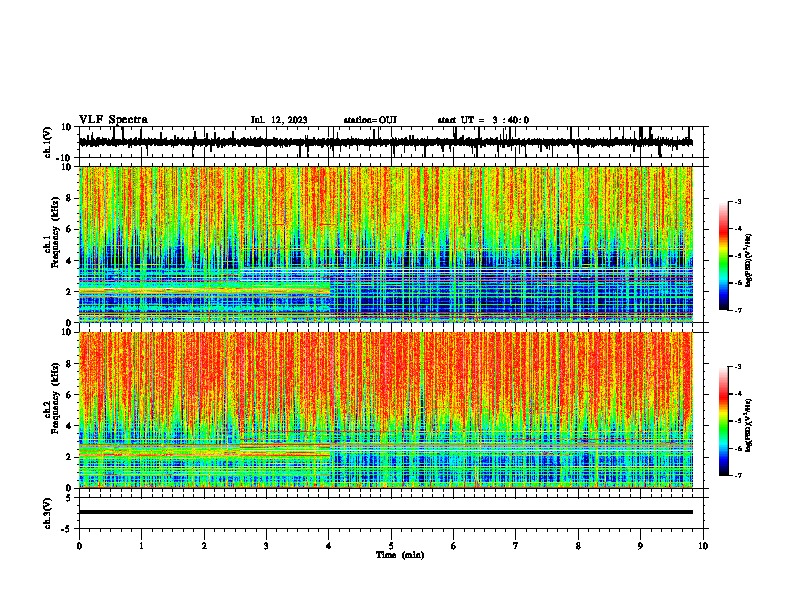Screen dimensions: 792x612
Task: Click the 'Time (min)' axis label
Action: coord(400,555)
